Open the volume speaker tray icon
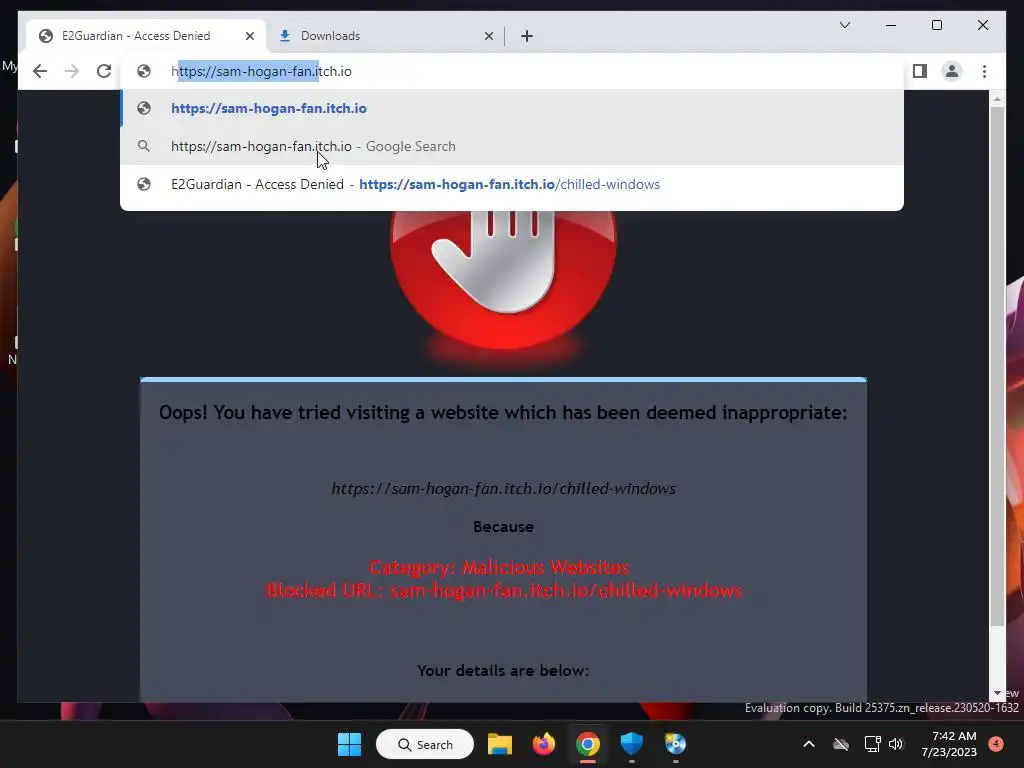The image size is (1024, 768). tap(896, 744)
